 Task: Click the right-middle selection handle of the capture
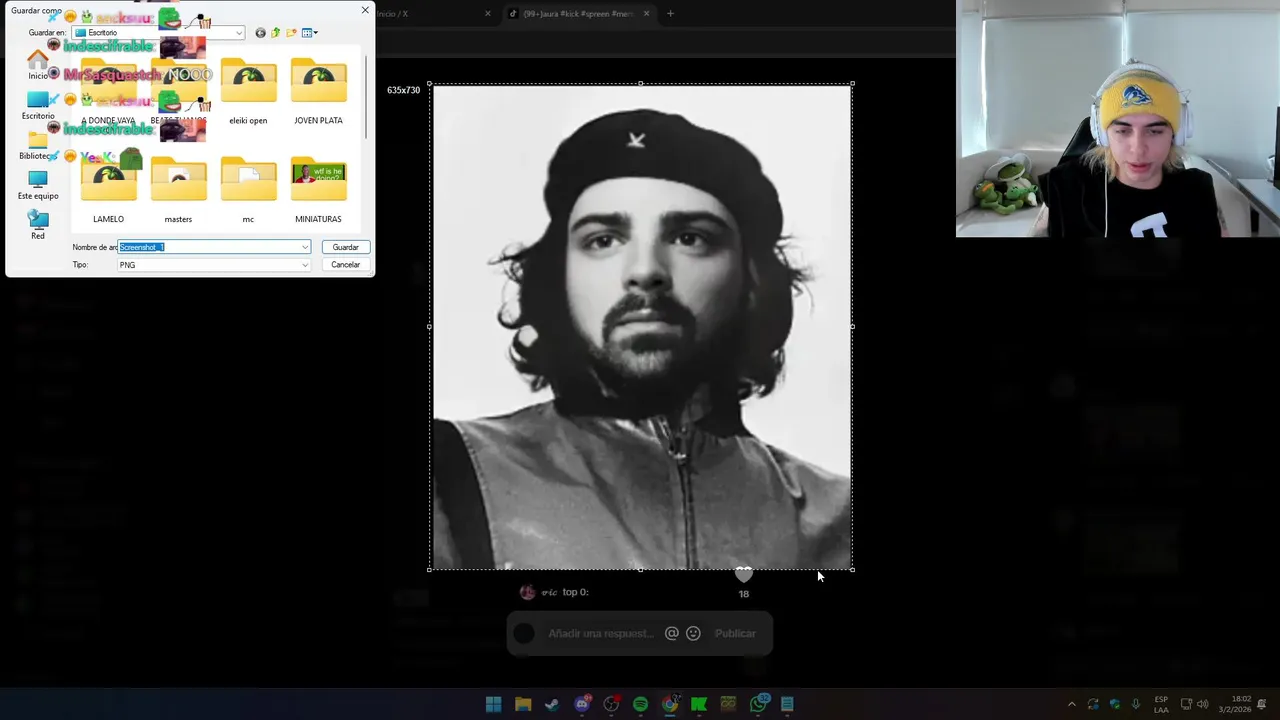pyautogui.click(x=852, y=326)
